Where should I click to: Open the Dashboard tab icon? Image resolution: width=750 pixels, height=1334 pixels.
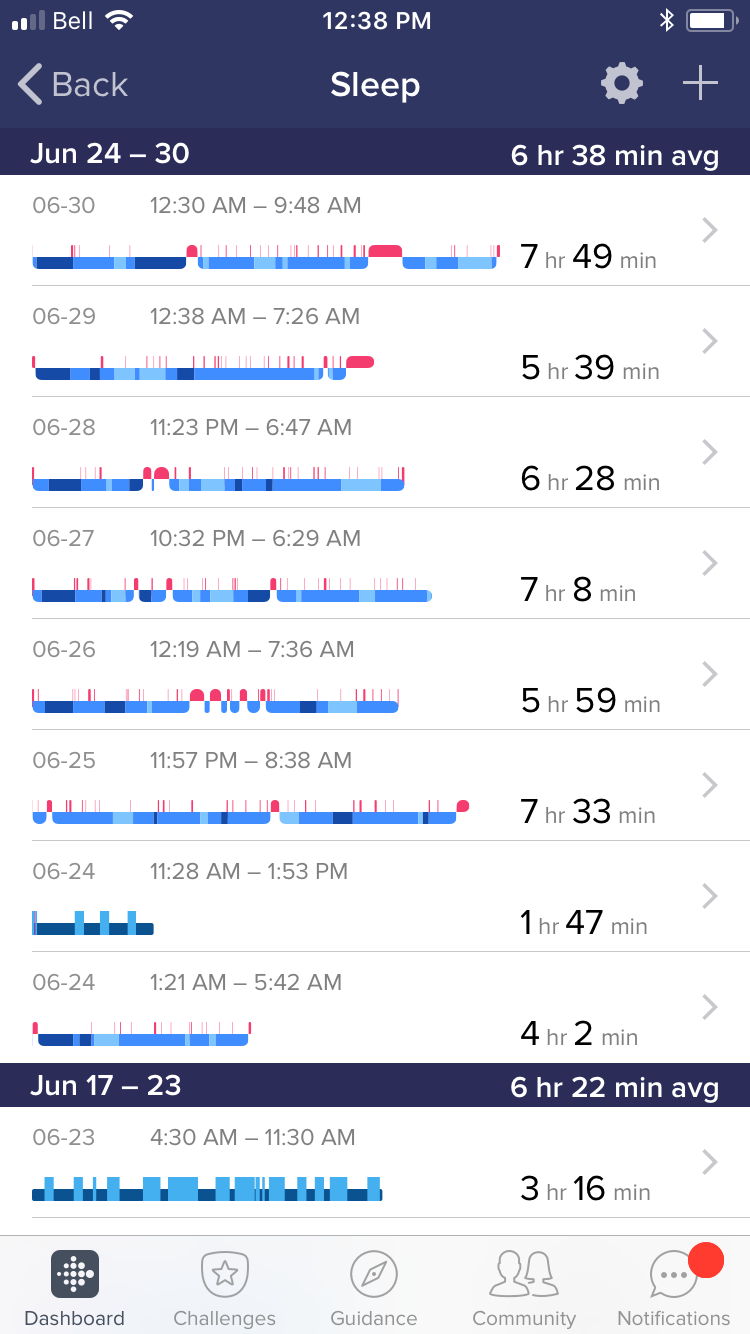74,1274
